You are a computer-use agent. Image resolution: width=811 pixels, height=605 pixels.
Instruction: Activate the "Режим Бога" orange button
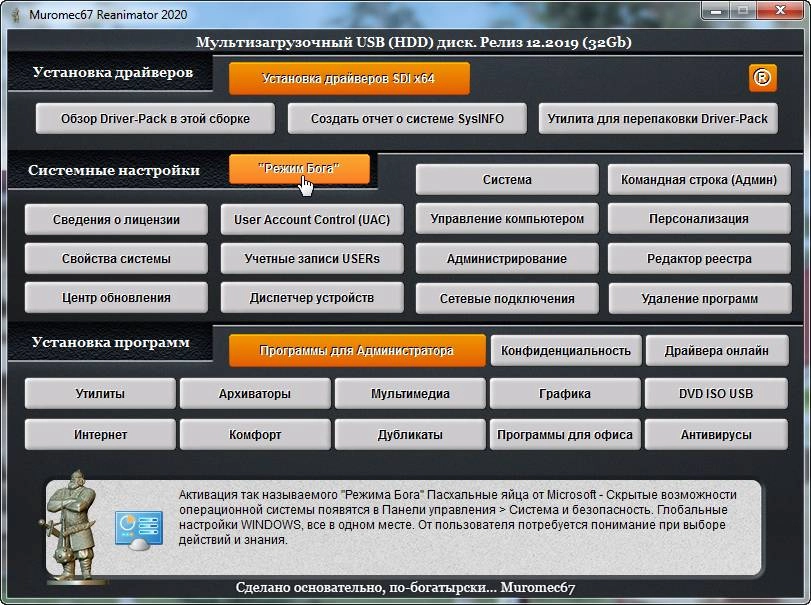(299, 169)
